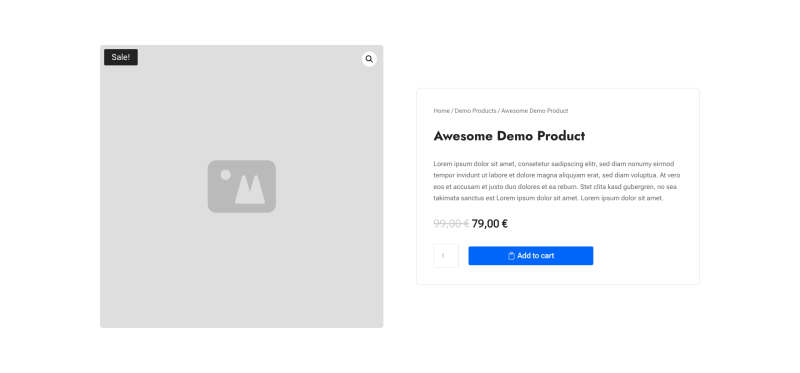Click the quantity input field

pyautogui.click(x=446, y=256)
